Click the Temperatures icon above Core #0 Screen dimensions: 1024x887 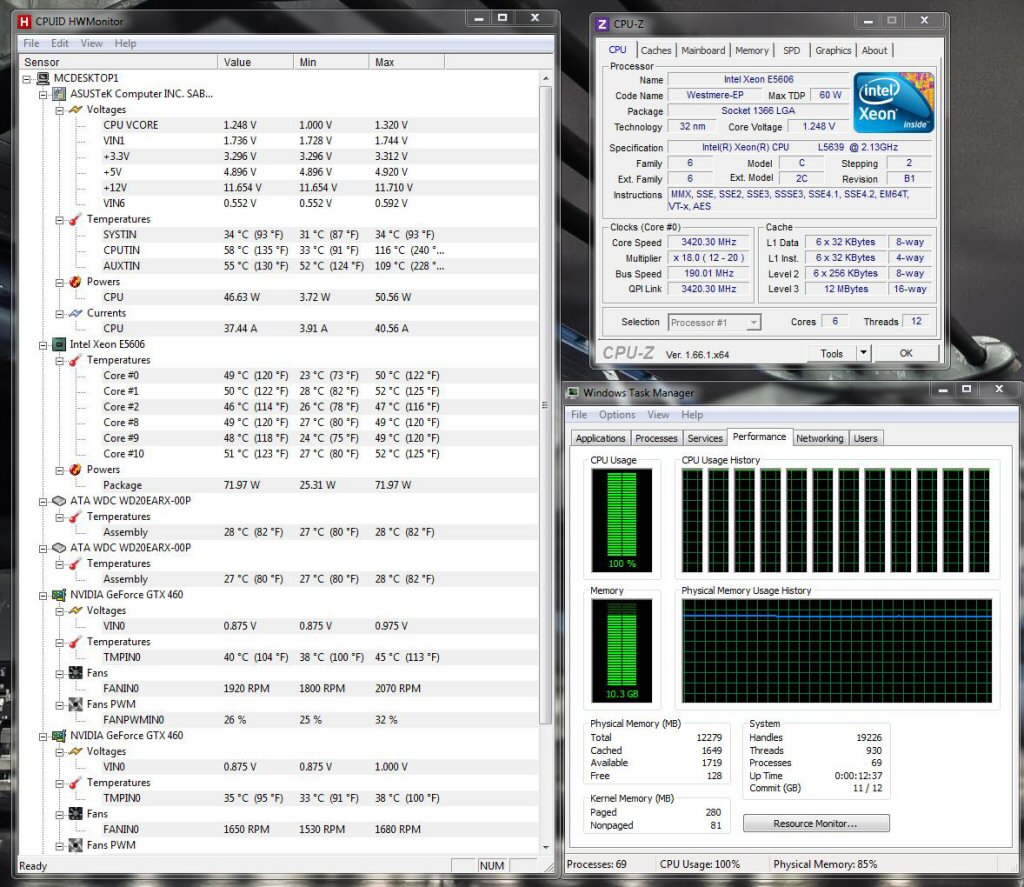[76, 361]
